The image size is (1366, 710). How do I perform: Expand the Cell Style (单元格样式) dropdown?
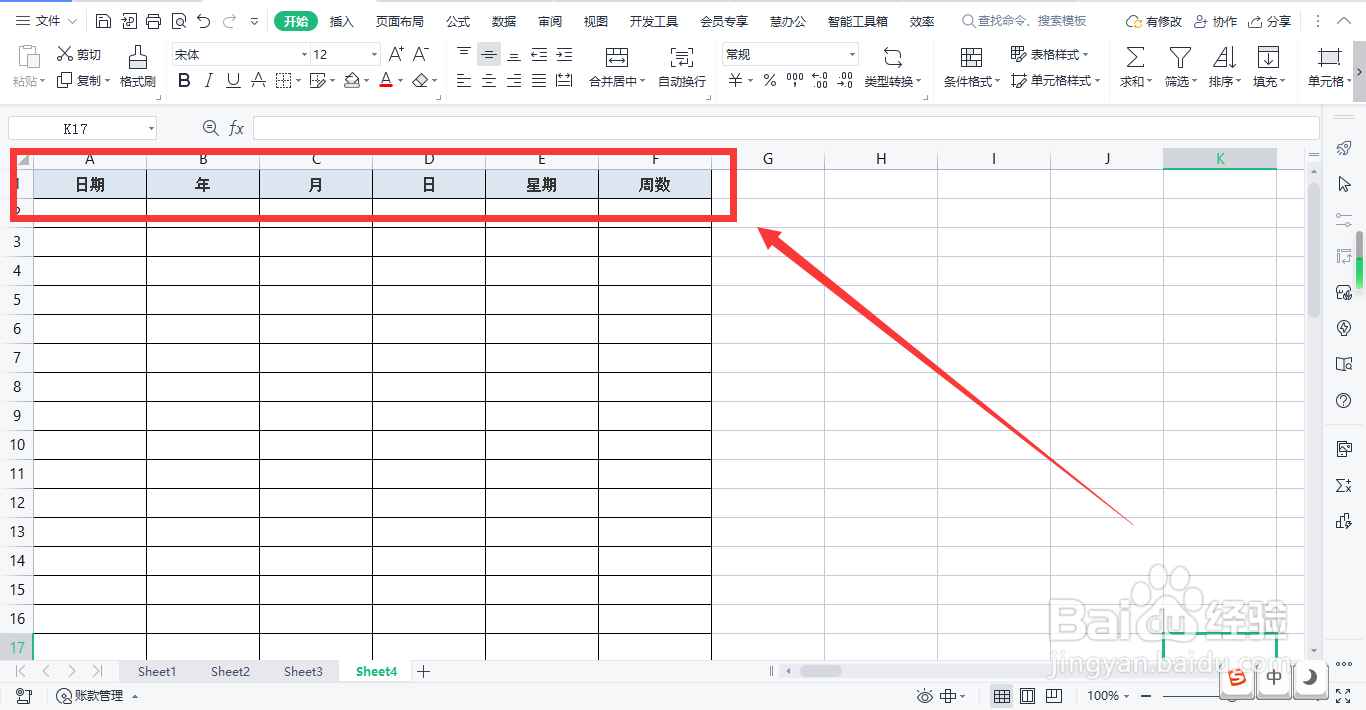pos(1098,82)
